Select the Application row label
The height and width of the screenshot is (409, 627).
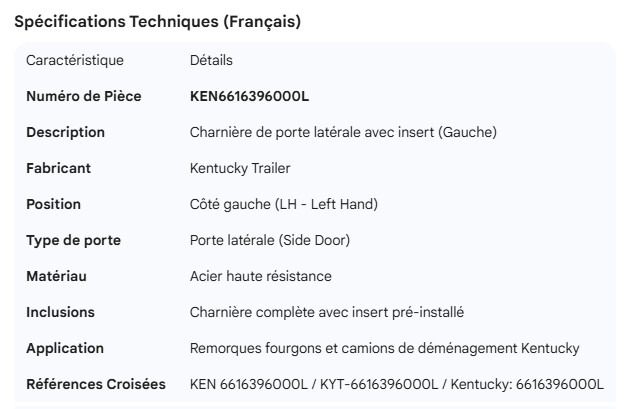click(65, 348)
